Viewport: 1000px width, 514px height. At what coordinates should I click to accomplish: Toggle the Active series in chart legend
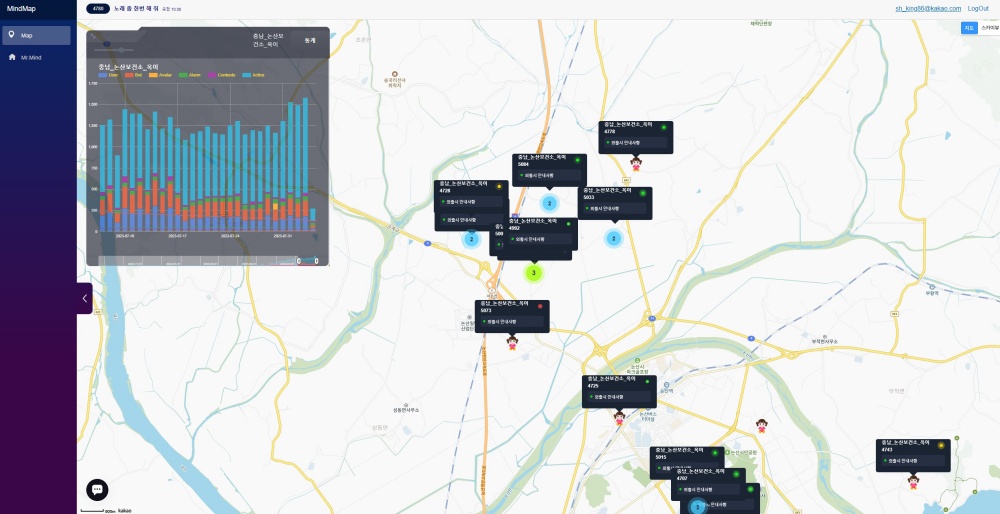pyautogui.click(x=253, y=75)
